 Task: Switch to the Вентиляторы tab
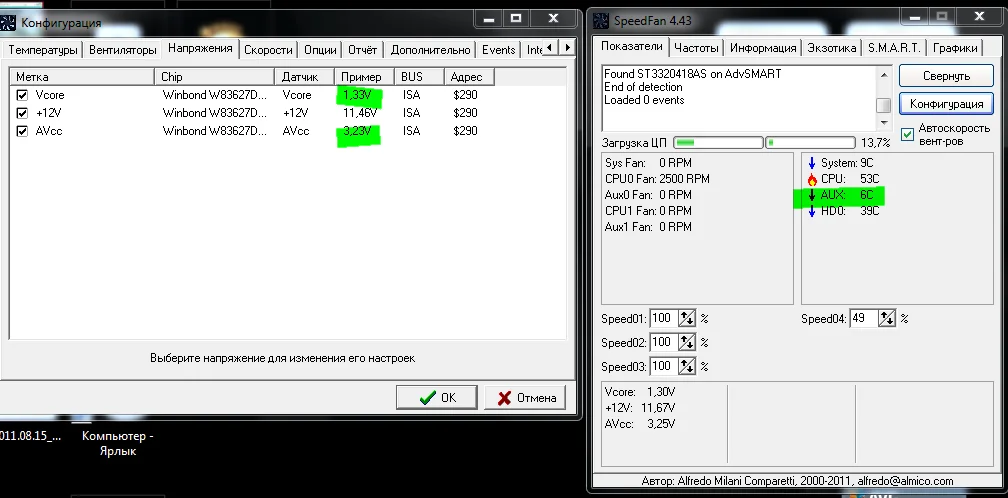pos(122,49)
